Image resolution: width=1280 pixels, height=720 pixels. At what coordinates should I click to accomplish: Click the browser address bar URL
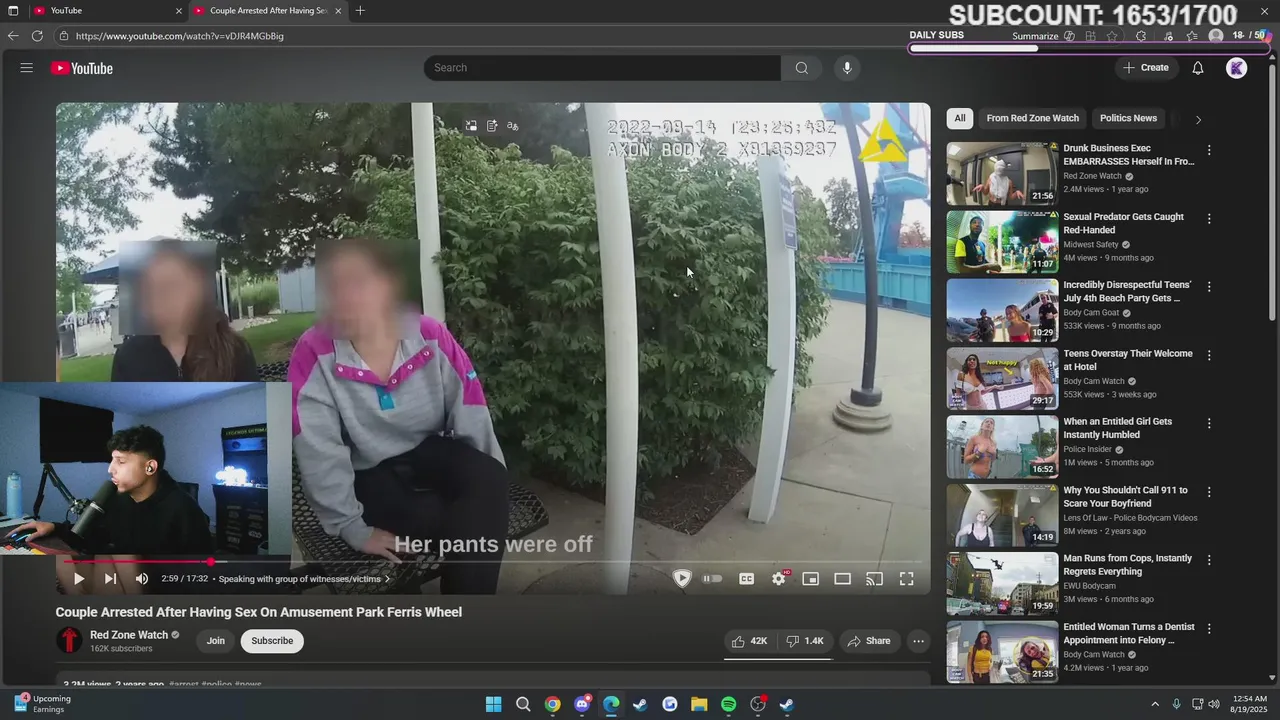tap(180, 36)
